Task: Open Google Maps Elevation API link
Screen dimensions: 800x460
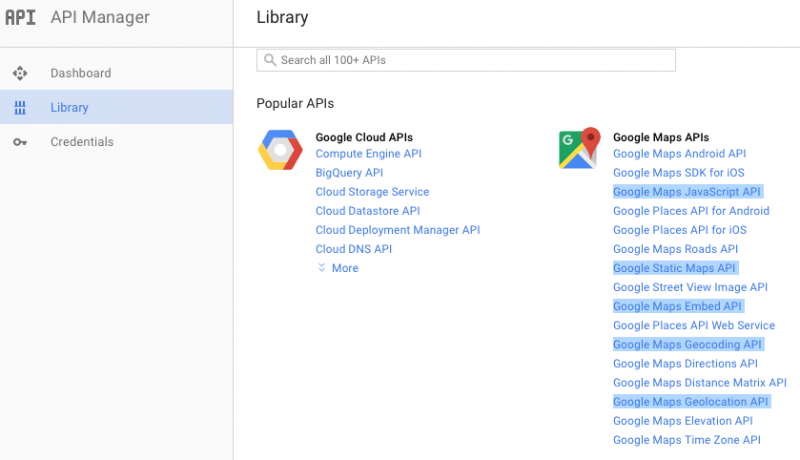Action: (683, 421)
